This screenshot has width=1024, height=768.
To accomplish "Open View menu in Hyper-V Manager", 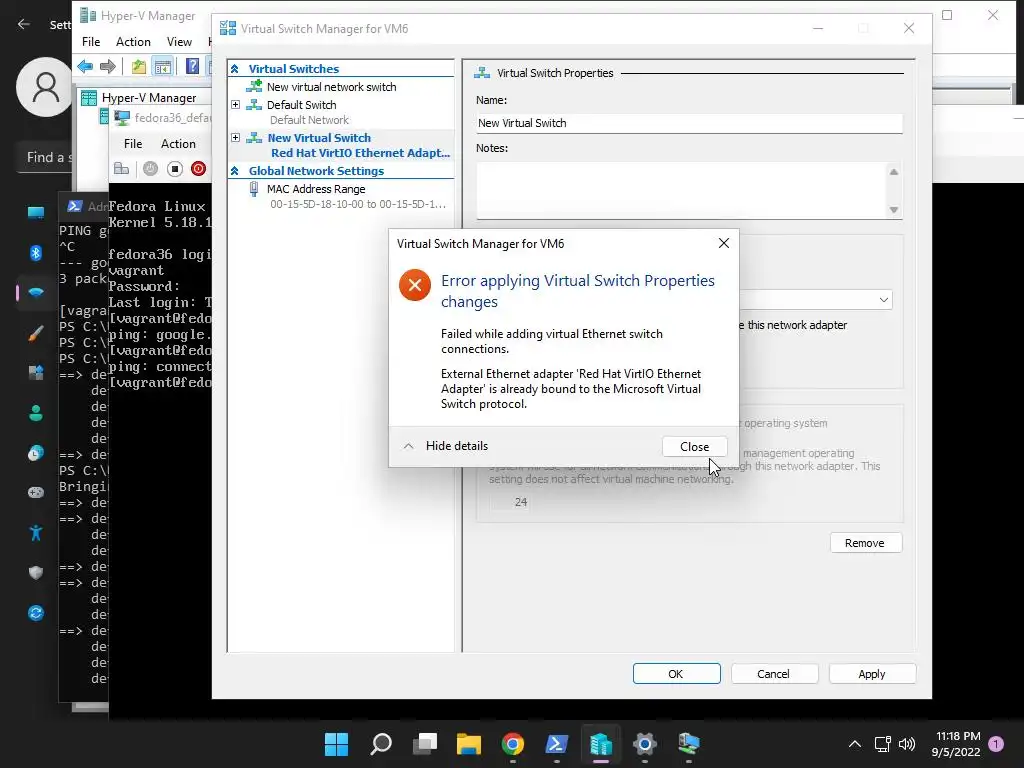I will pyautogui.click(x=179, y=42).
